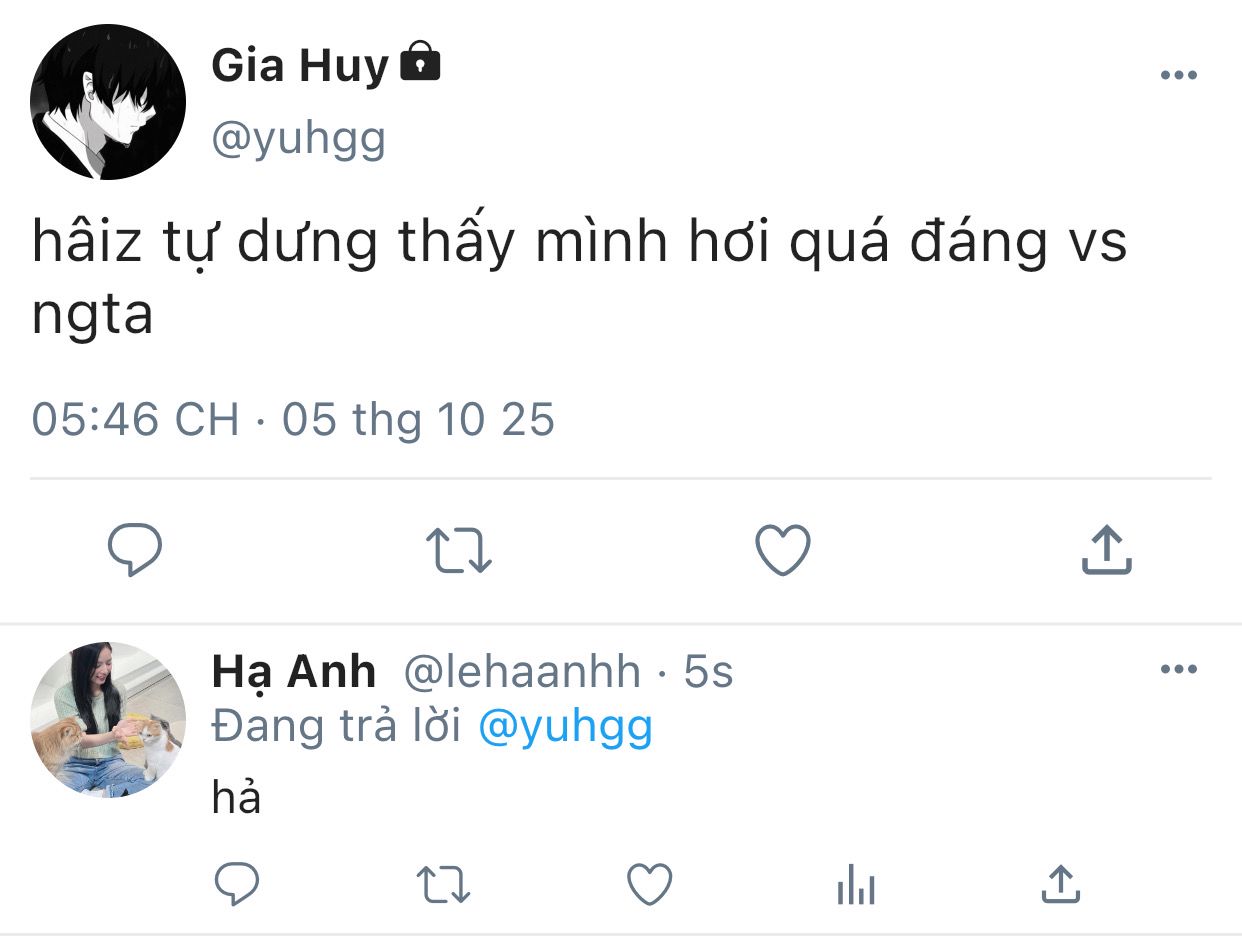Viewport: 1242px width, 936px height.
Task: Open more options for Gia Huy's tweet
Action: coord(1178,76)
